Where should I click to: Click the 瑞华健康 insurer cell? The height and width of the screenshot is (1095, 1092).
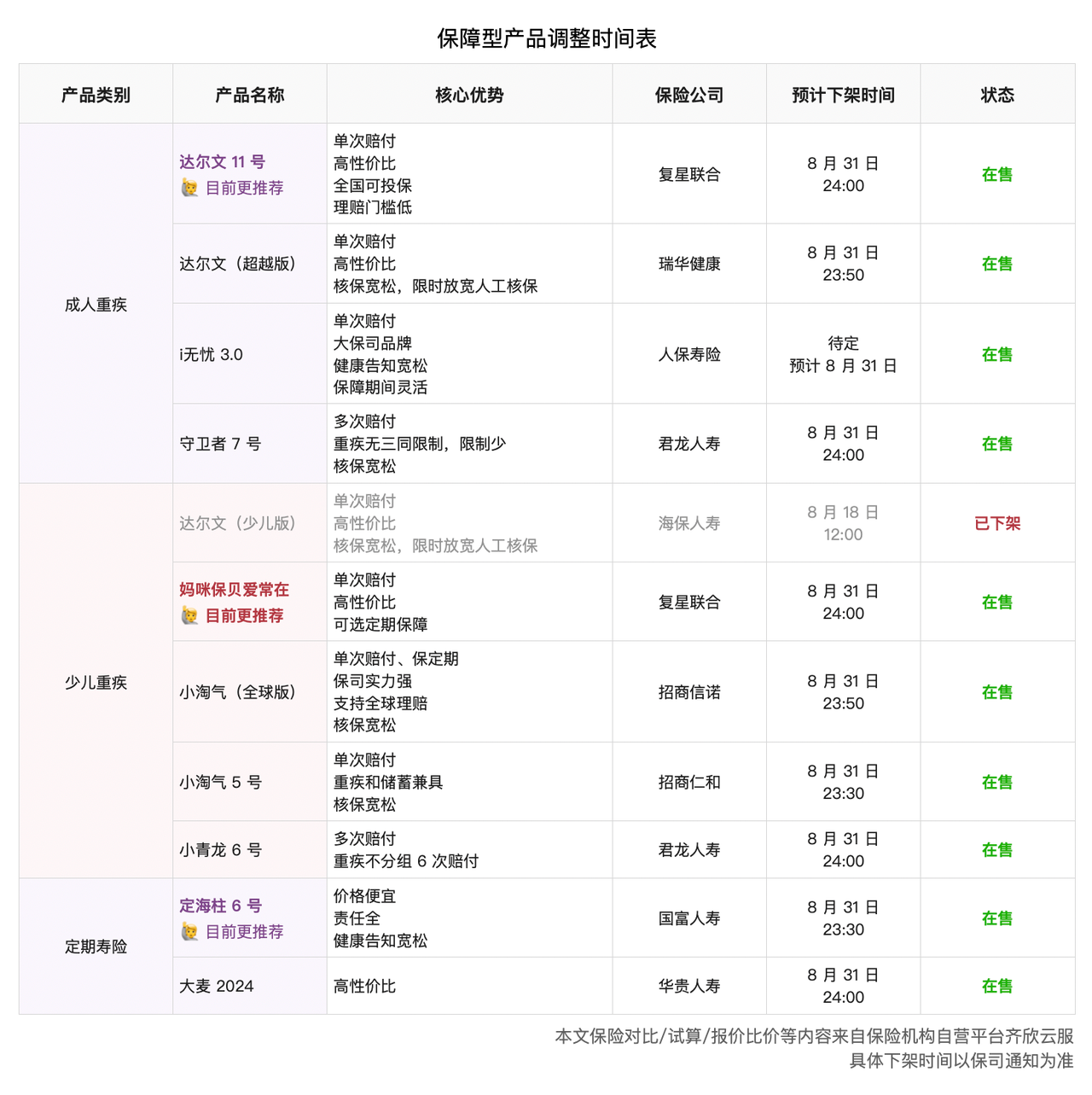[x=689, y=264]
